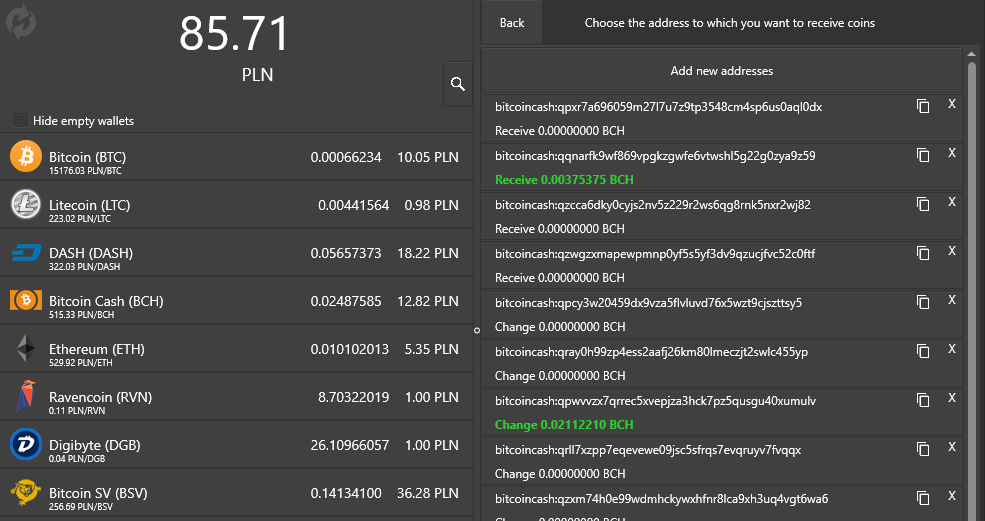The width and height of the screenshot is (985, 521).
Task: Copy address ending in 9cjszttsy5
Action: [x=923, y=302]
